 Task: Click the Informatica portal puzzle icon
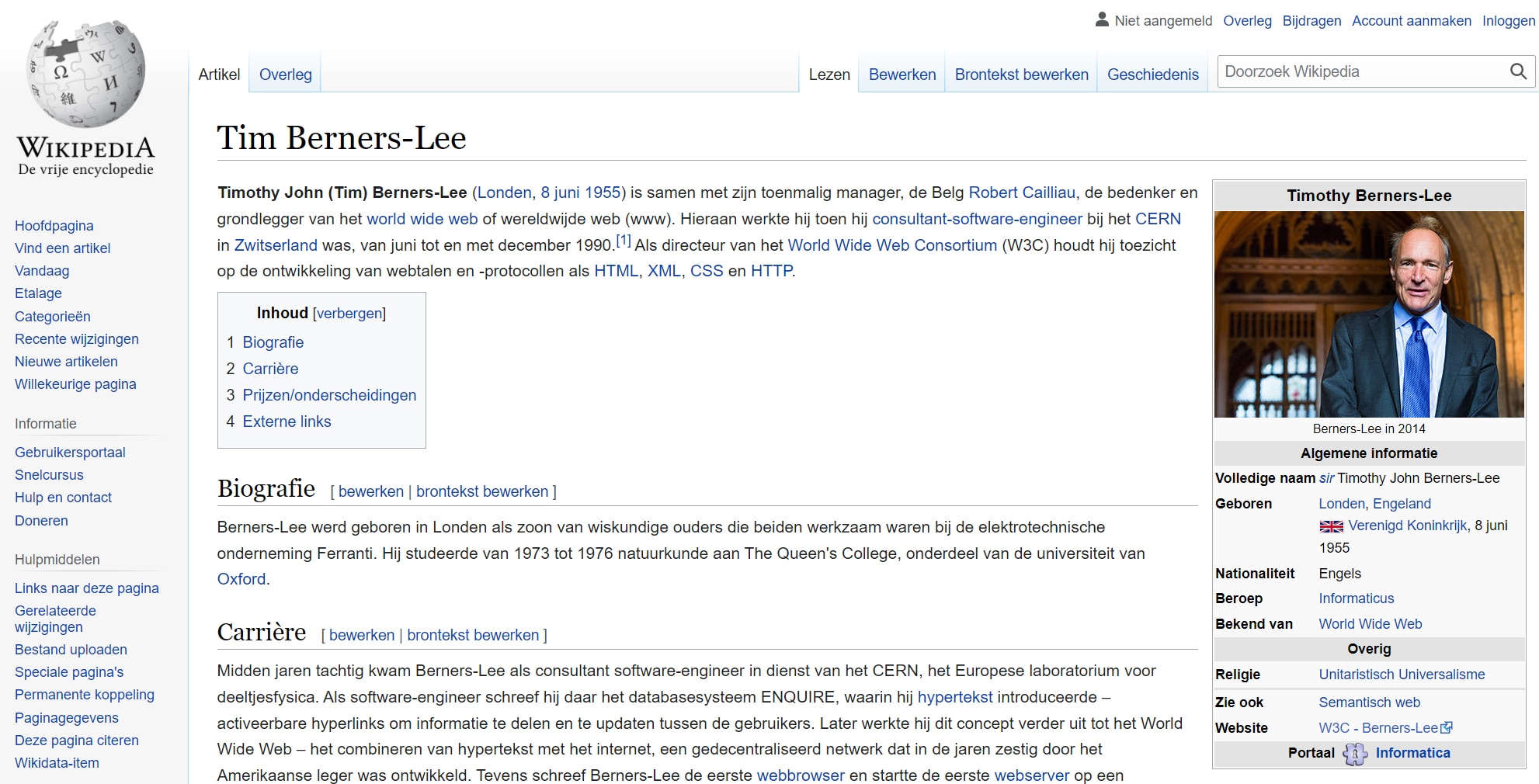[1355, 754]
